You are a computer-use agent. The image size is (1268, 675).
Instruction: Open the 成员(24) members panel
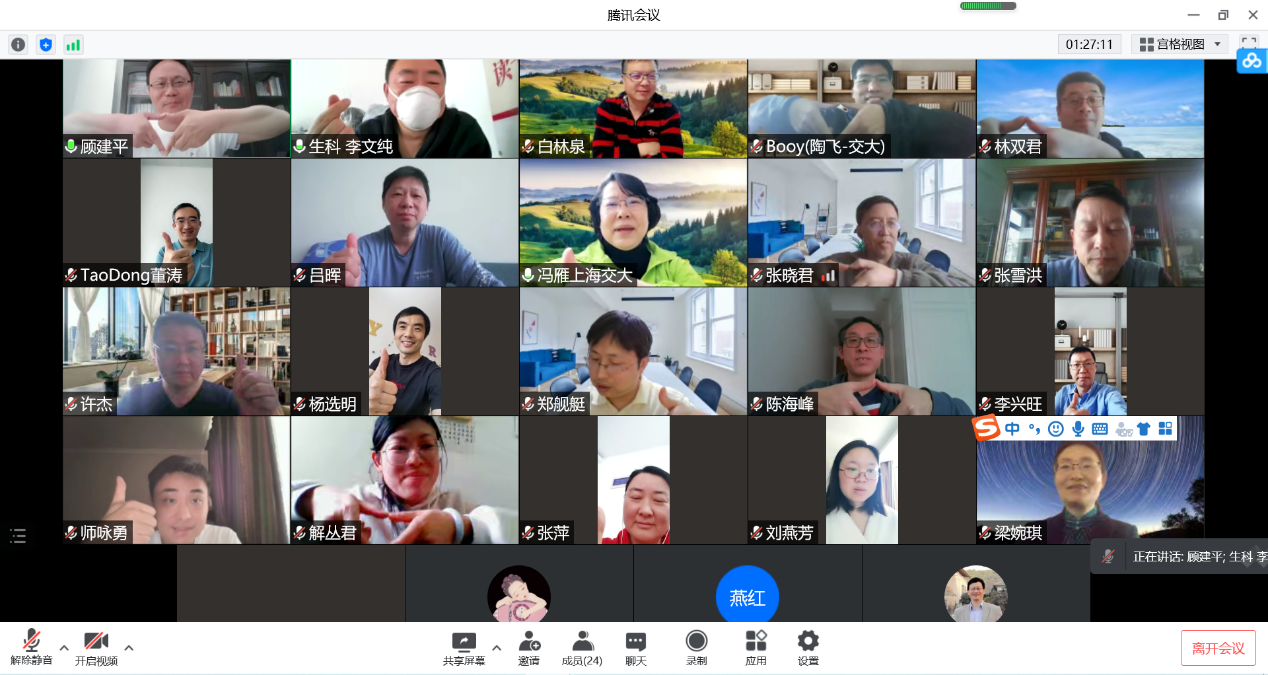tap(582, 642)
